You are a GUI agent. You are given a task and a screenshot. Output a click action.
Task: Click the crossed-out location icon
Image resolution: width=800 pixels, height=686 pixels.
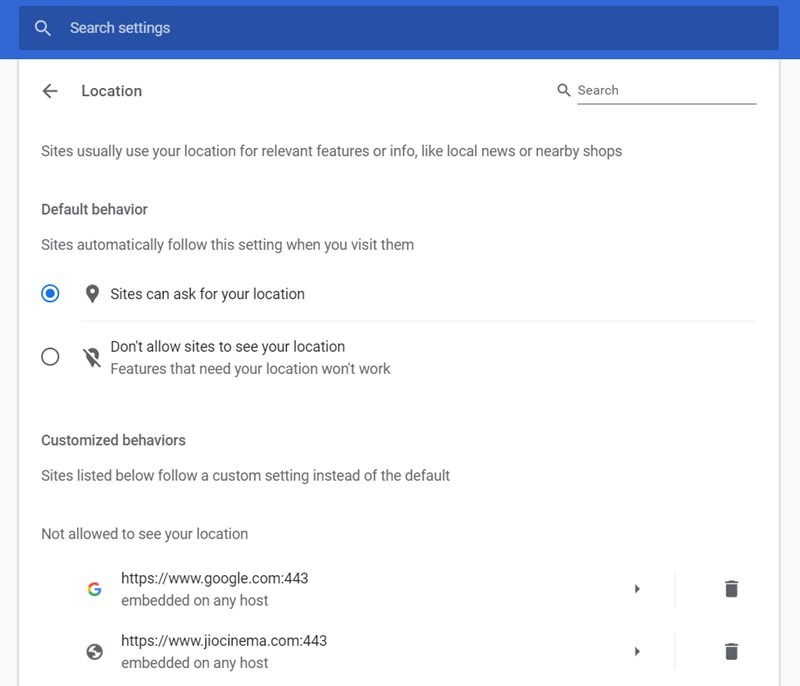coord(91,355)
